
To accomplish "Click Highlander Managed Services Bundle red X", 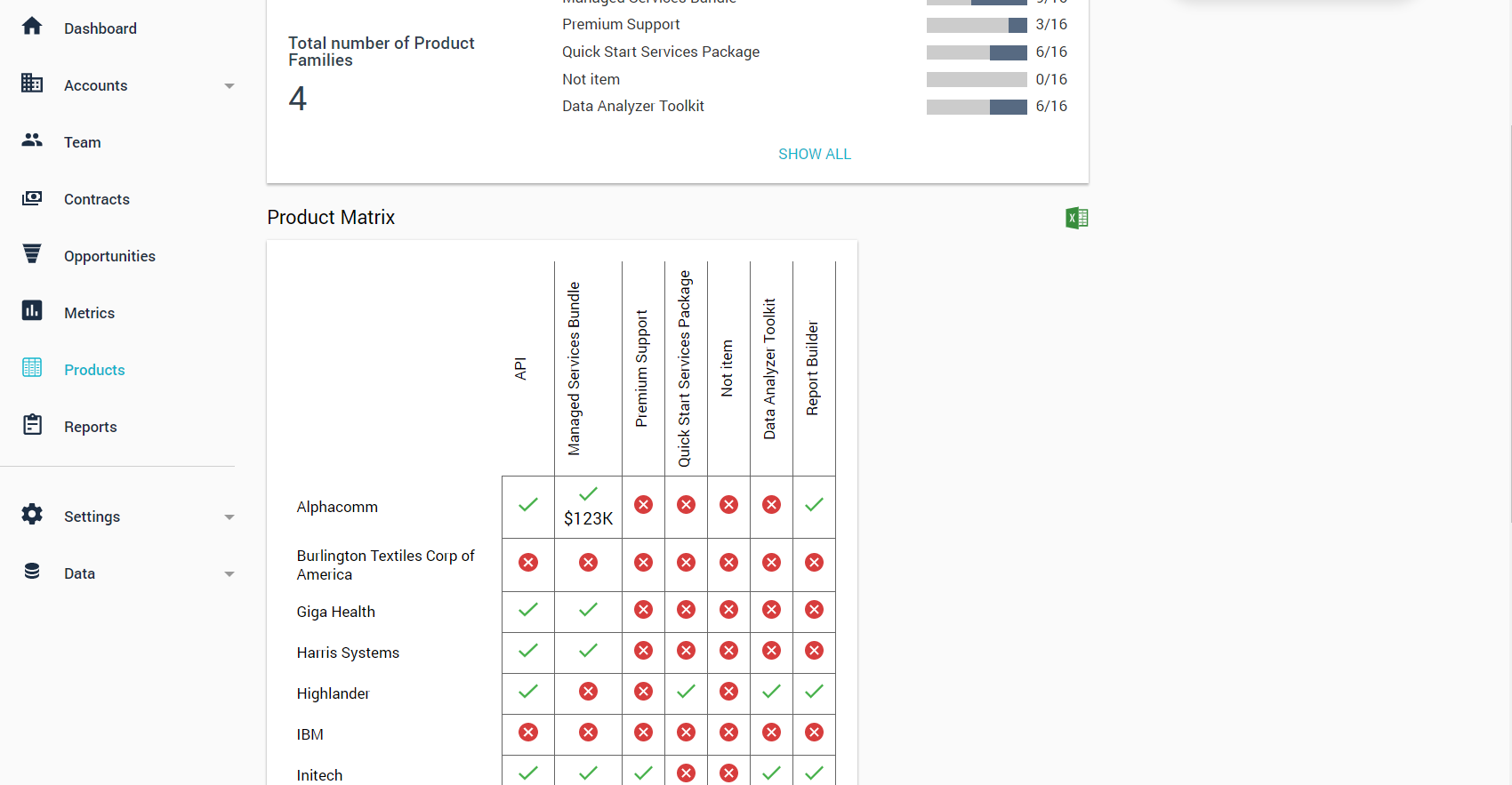I will click(589, 692).
